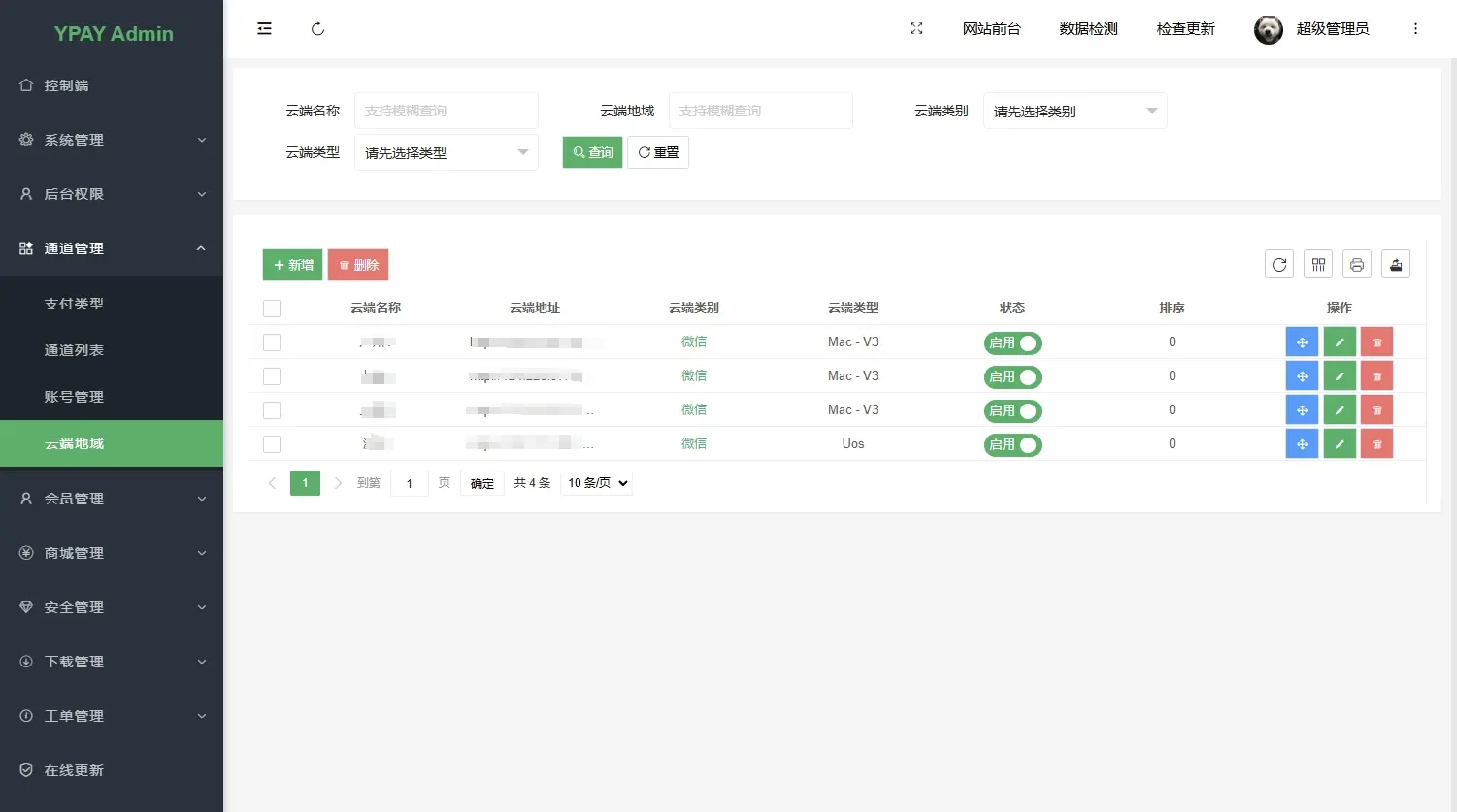Click green edit pencil in first row
This screenshot has height=812, width=1457.
[x=1340, y=342]
